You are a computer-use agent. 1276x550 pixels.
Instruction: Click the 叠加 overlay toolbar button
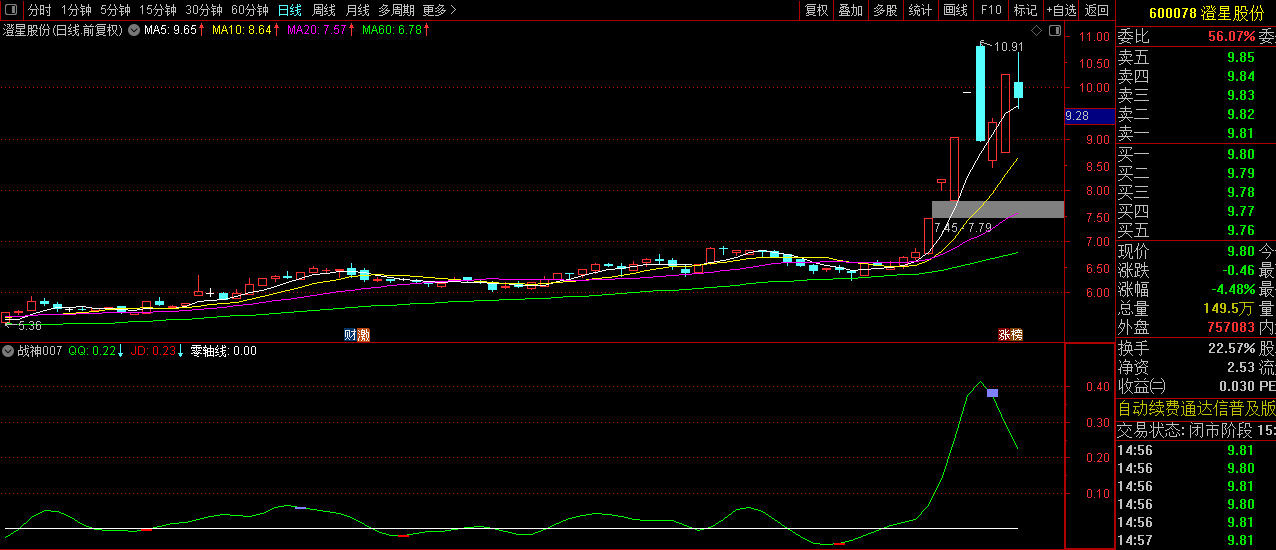pyautogui.click(x=851, y=10)
